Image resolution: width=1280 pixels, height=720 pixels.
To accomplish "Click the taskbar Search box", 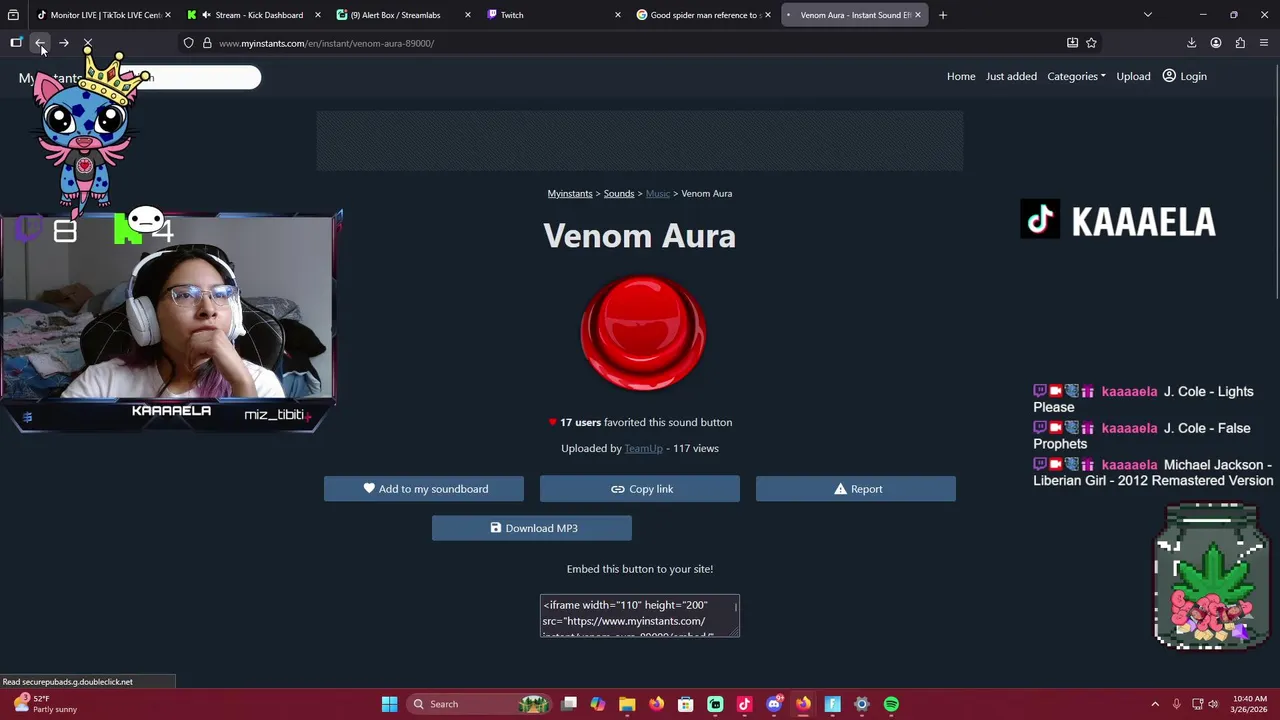I will click(480, 704).
